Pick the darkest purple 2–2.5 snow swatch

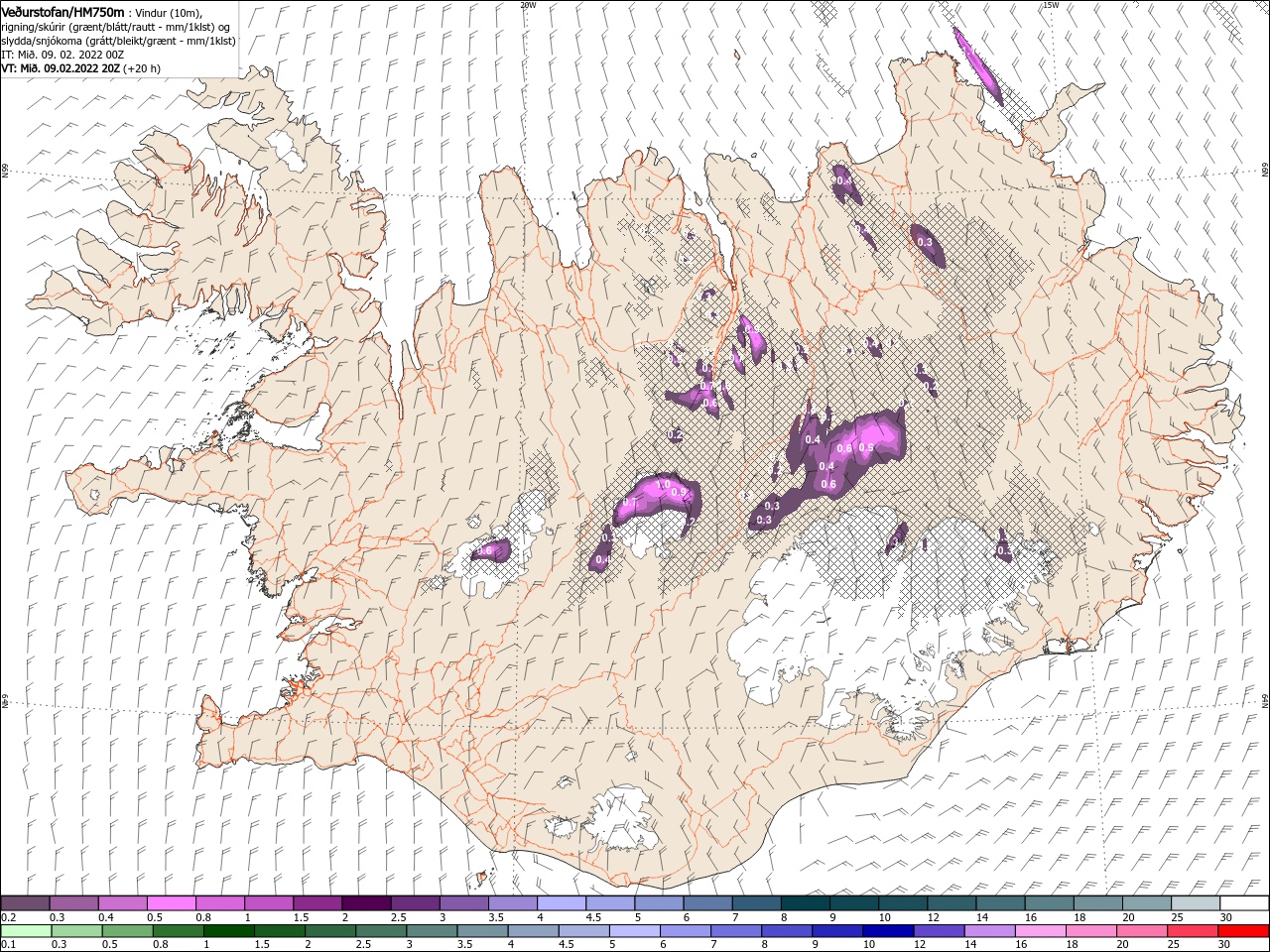(365, 903)
